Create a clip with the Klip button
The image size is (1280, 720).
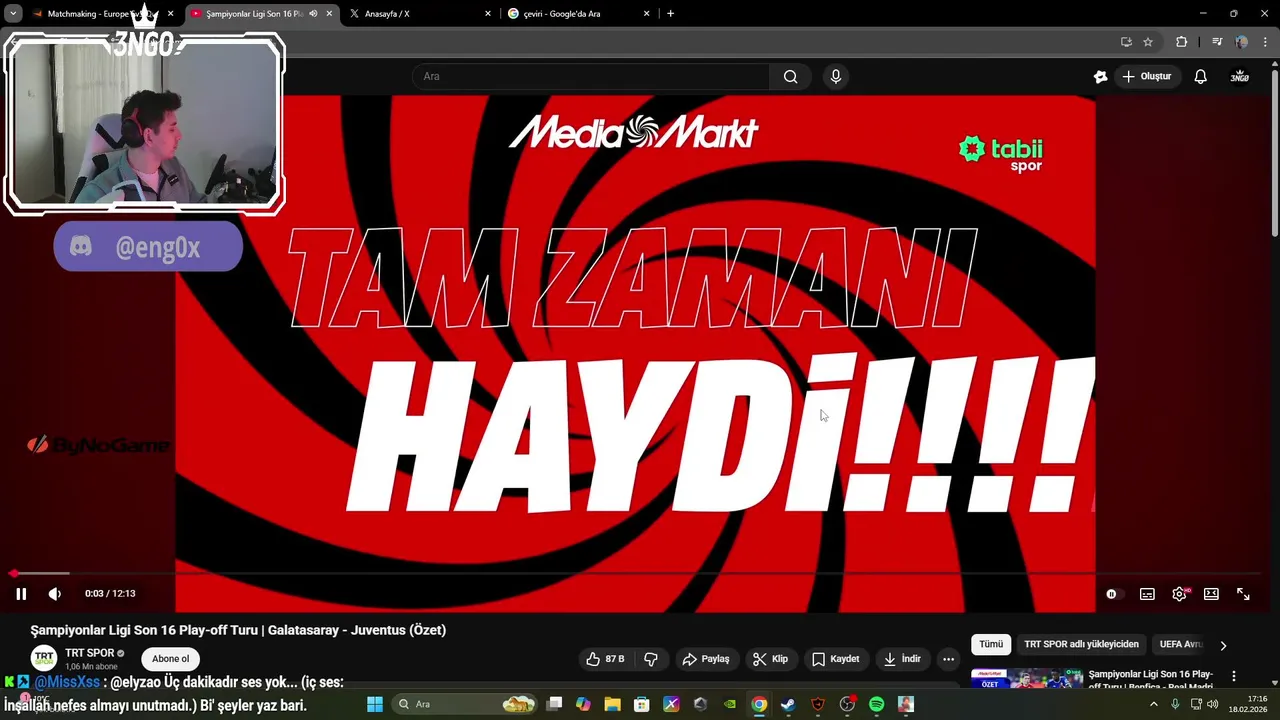coord(771,659)
